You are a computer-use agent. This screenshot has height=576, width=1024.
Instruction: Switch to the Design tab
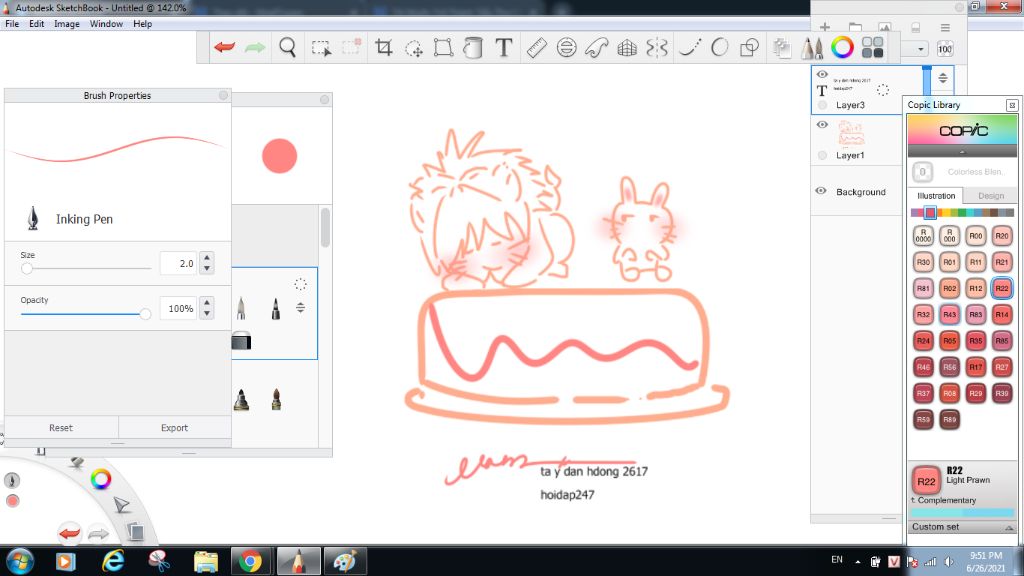click(991, 195)
